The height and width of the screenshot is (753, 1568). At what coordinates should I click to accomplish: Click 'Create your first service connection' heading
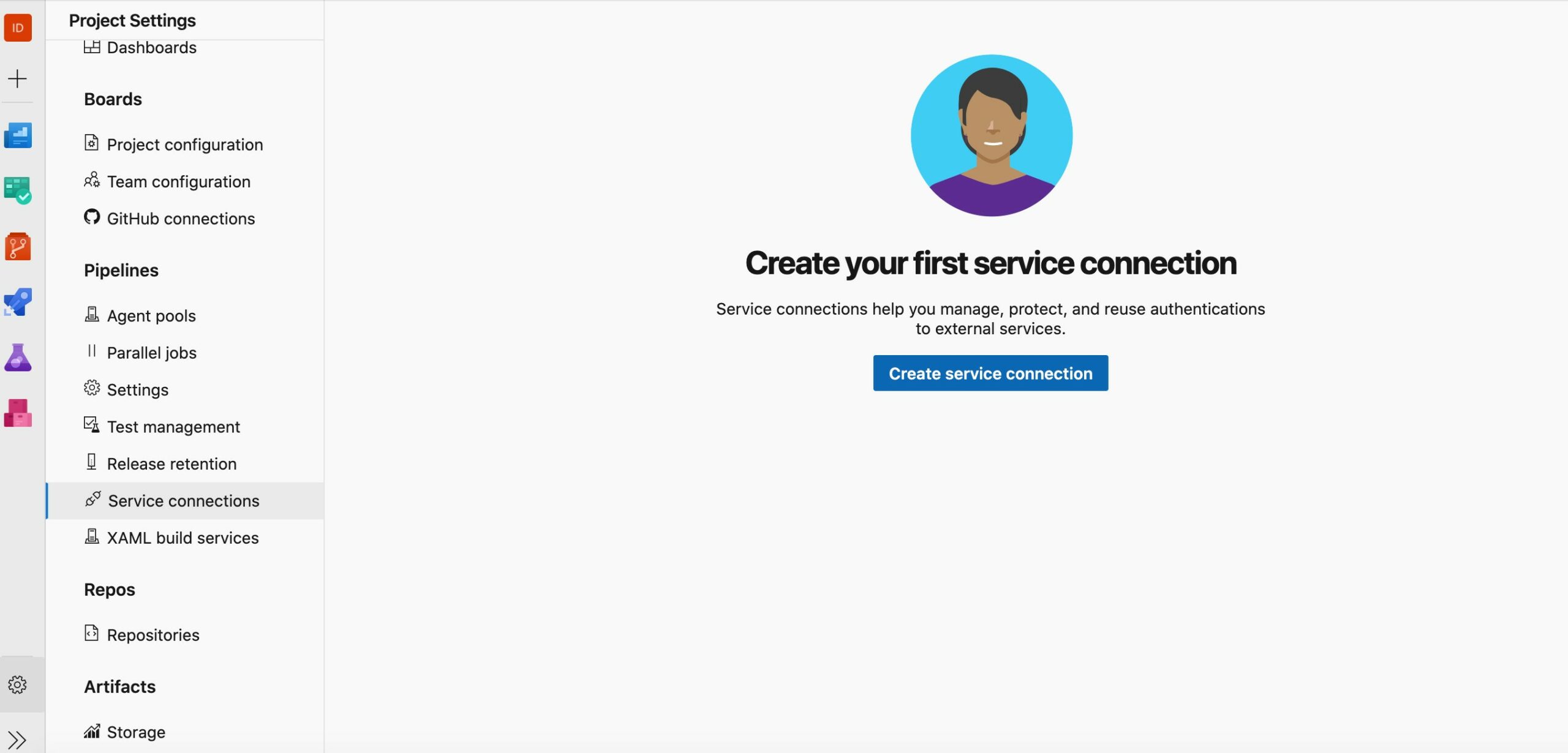(x=991, y=263)
